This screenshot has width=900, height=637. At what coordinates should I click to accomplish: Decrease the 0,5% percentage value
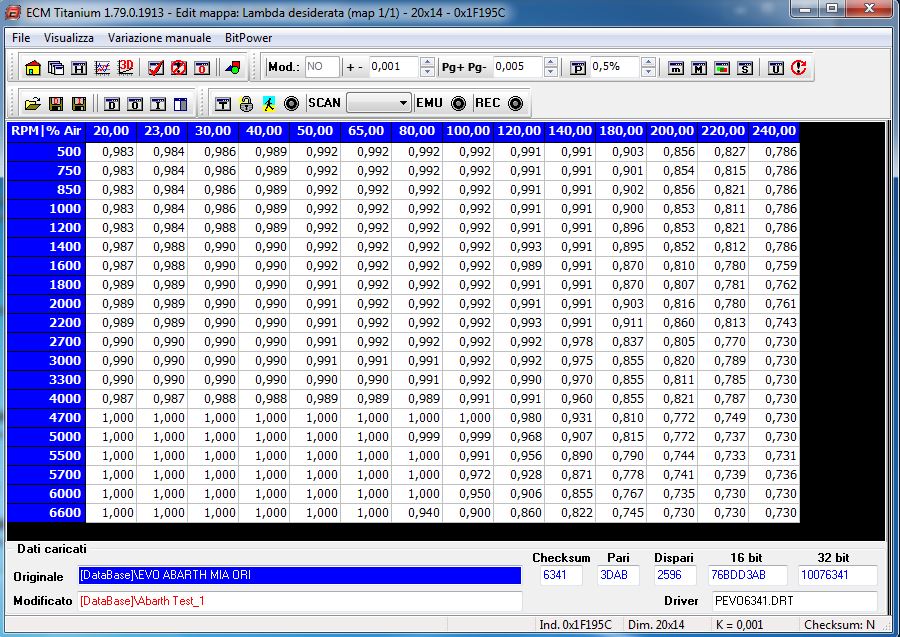pos(648,72)
